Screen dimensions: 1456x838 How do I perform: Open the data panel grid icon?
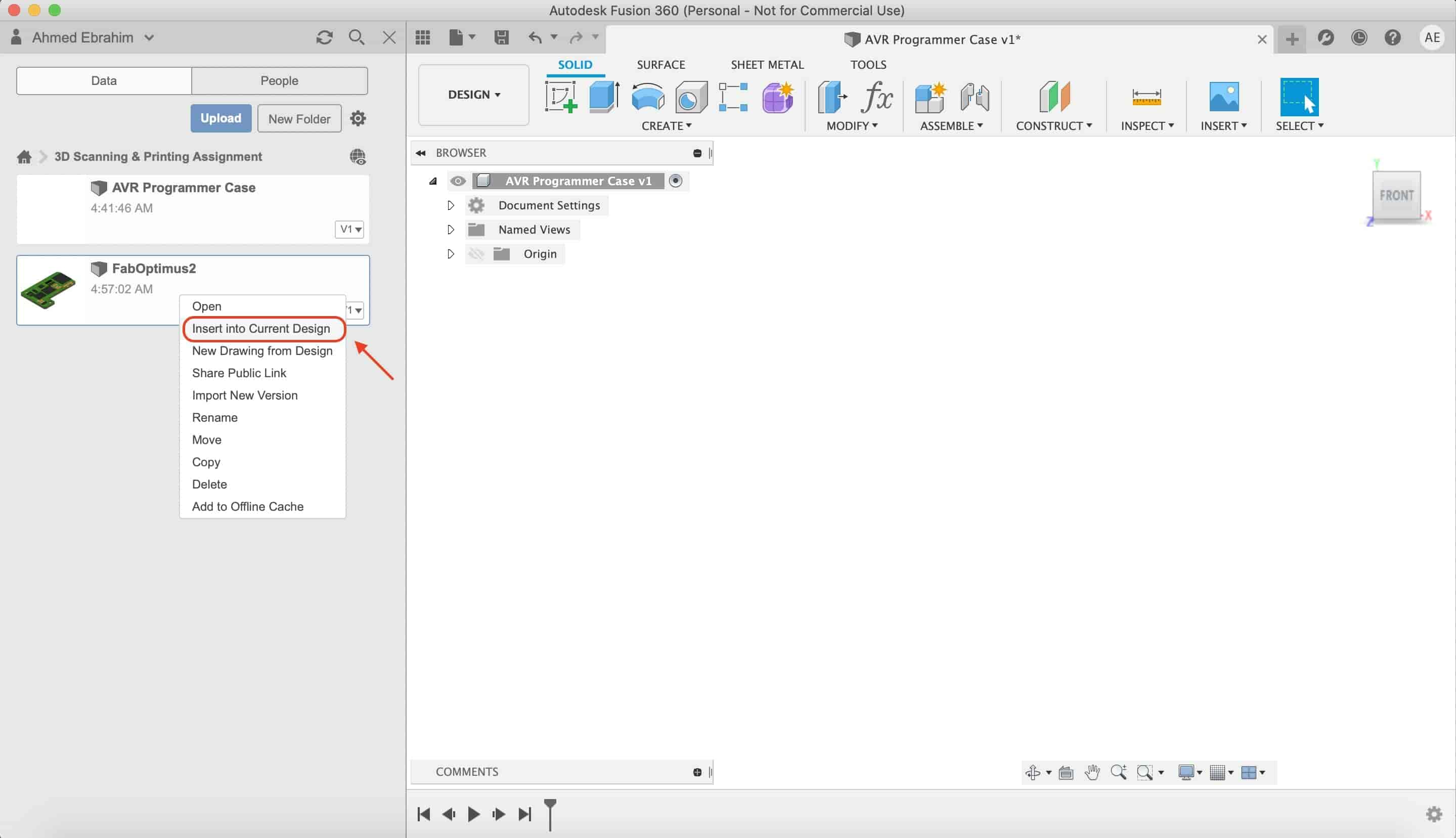[x=423, y=38]
